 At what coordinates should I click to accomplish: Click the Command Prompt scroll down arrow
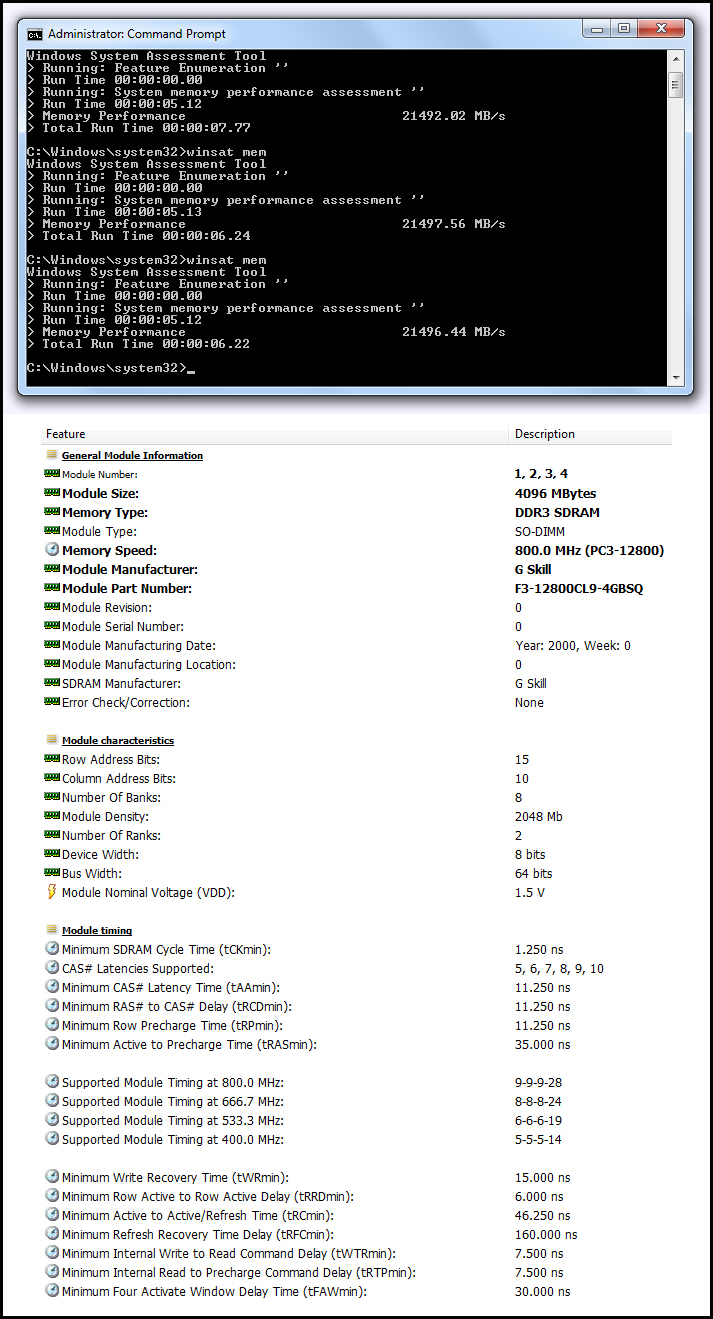(x=676, y=378)
